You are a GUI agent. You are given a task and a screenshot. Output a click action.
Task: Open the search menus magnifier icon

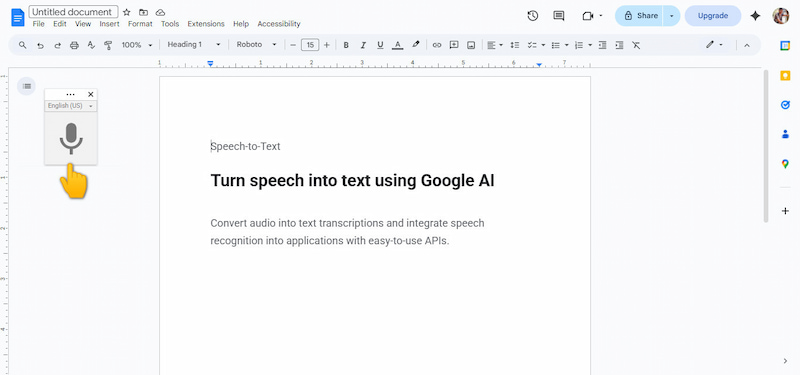tap(22, 45)
